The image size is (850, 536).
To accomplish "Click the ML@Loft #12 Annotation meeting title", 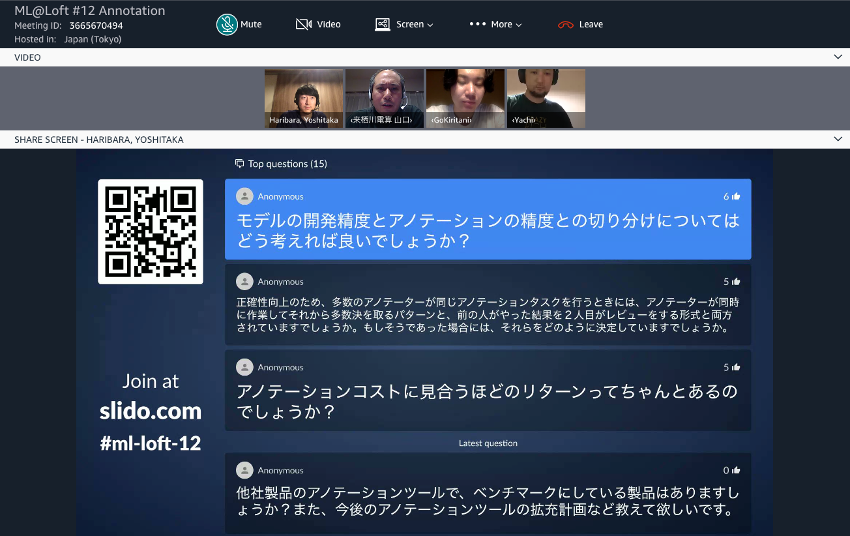I will (89, 10).
